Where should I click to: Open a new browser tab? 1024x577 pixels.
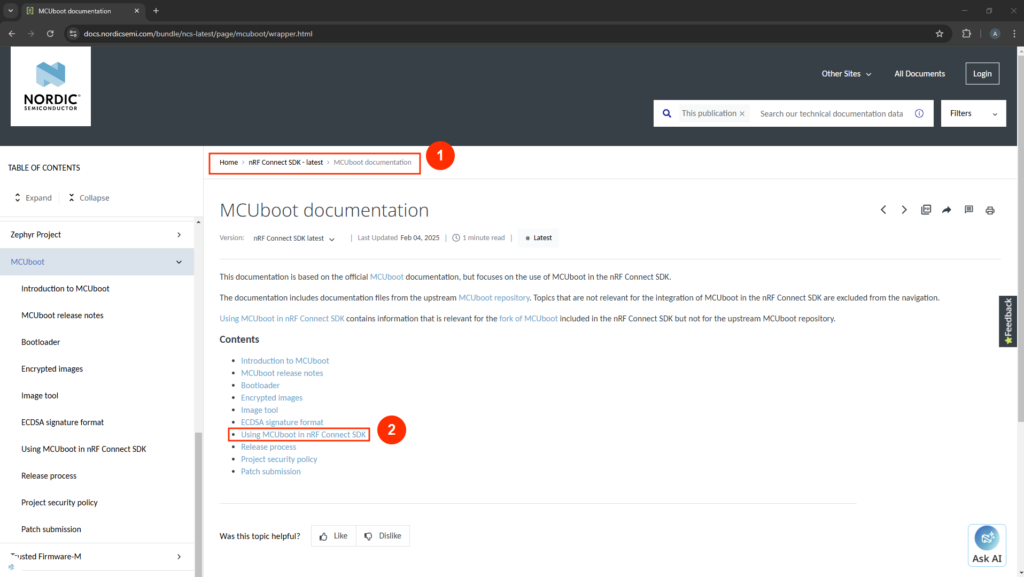pyautogui.click(x=155, y=10)
